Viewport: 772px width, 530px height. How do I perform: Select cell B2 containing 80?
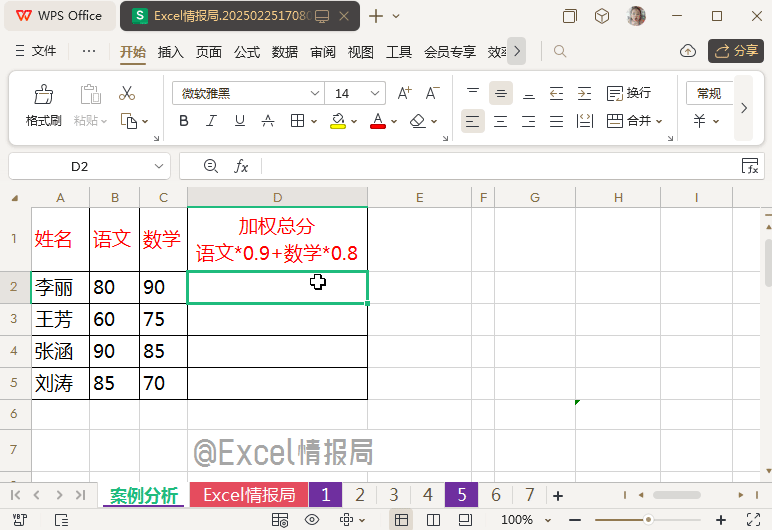(114, 288)
